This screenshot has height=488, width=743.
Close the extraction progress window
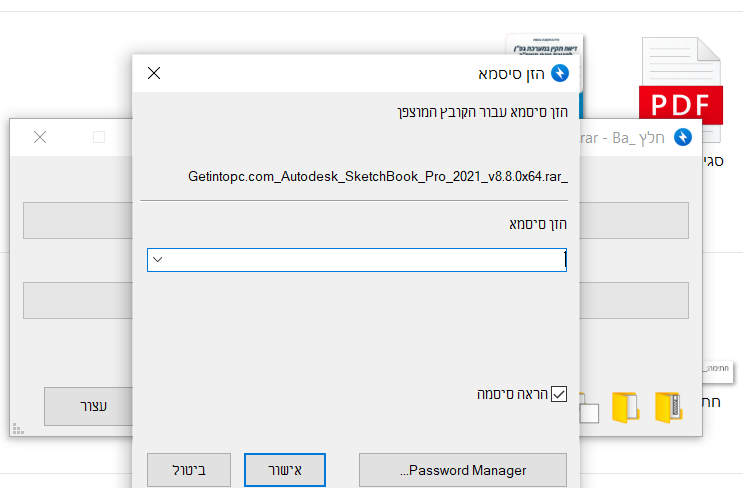click(40, 137)
